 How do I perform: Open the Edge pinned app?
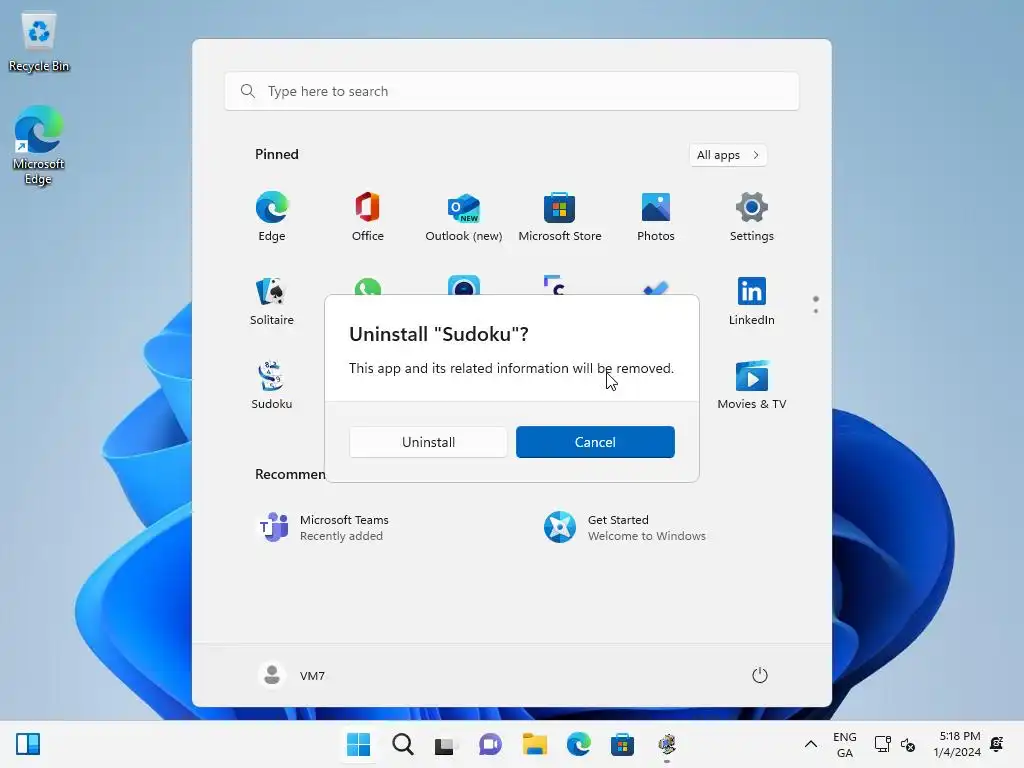pyautogui.click(x=272, y=217)
